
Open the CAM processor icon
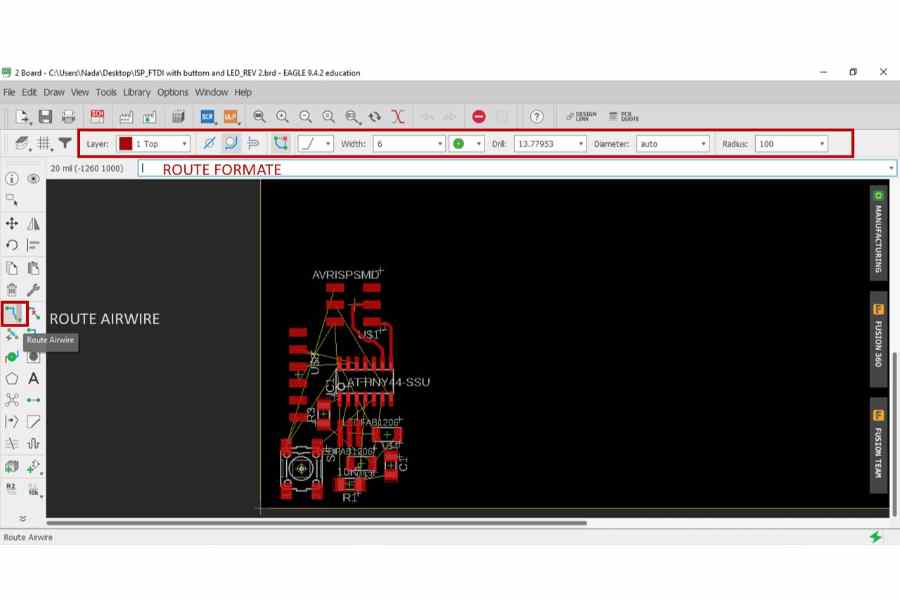pyautogui.click(x=126, y=117)
